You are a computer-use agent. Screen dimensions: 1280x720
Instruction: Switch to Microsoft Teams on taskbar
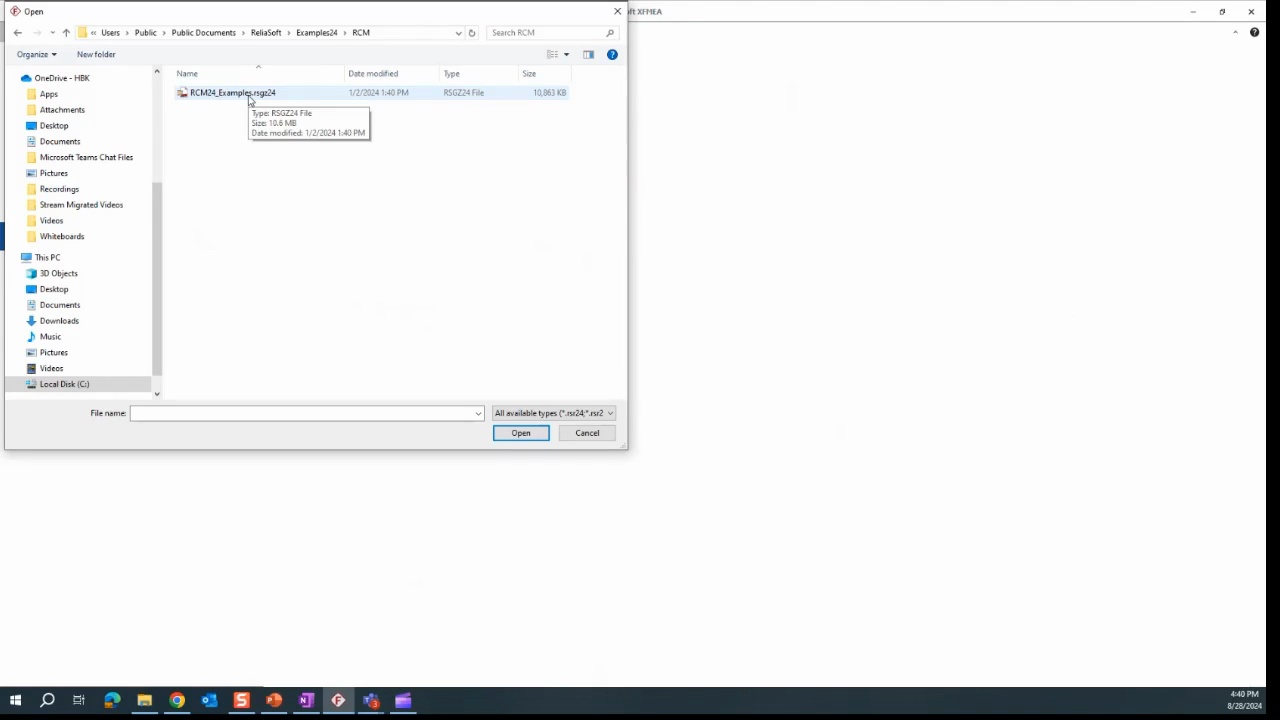coord(371,700)
